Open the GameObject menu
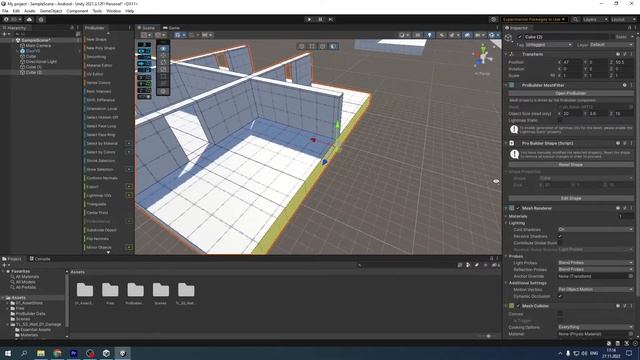The height and width of the screenshot is (360, 640). pos(51,11)
